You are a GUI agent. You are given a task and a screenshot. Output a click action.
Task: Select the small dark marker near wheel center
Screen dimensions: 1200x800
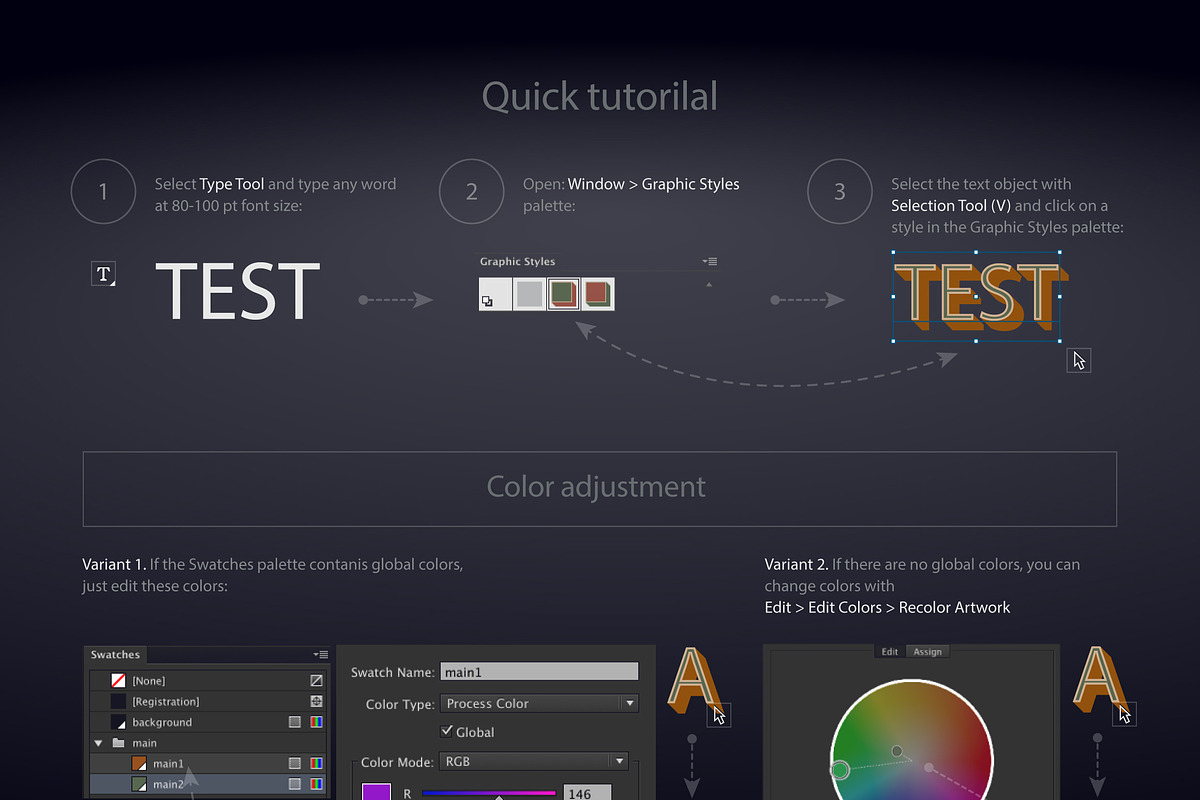pyautogui.click(x=897, y=751)
